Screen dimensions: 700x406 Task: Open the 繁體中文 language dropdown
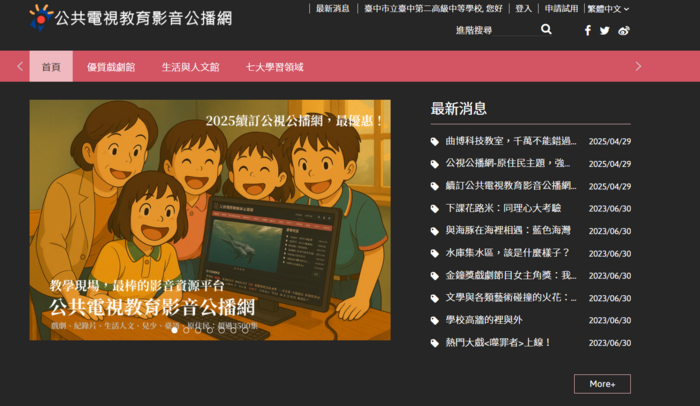click(x=608, y=9)
